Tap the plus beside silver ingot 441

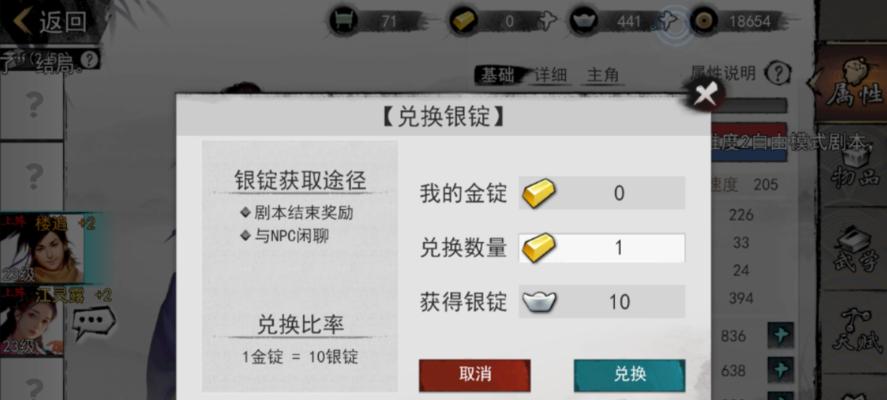(668, 21)
